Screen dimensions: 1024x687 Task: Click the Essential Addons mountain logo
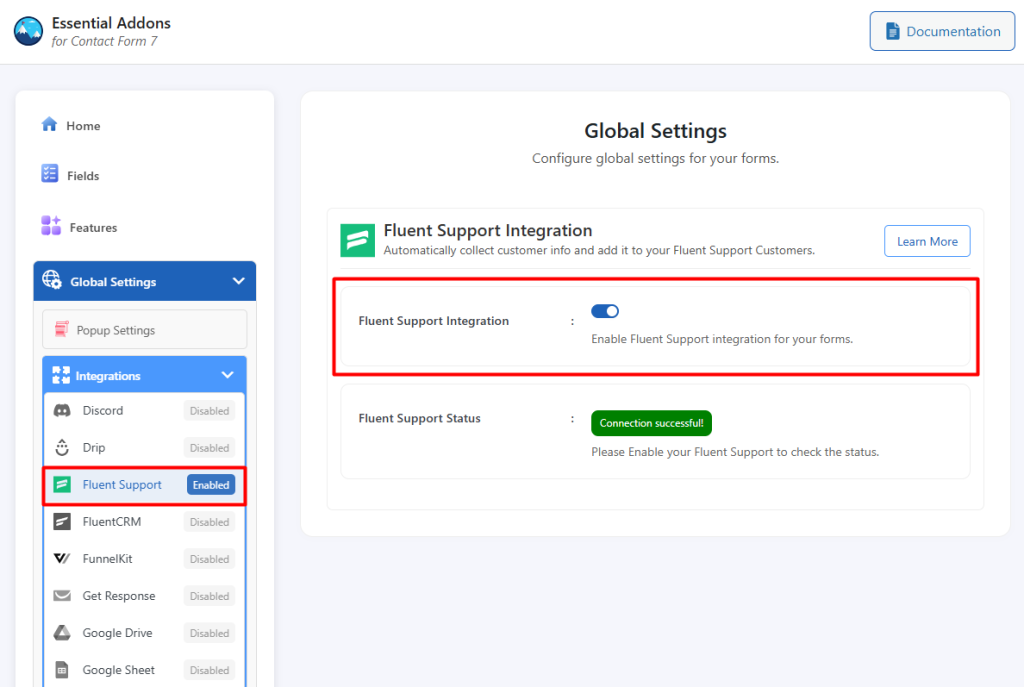28,31
